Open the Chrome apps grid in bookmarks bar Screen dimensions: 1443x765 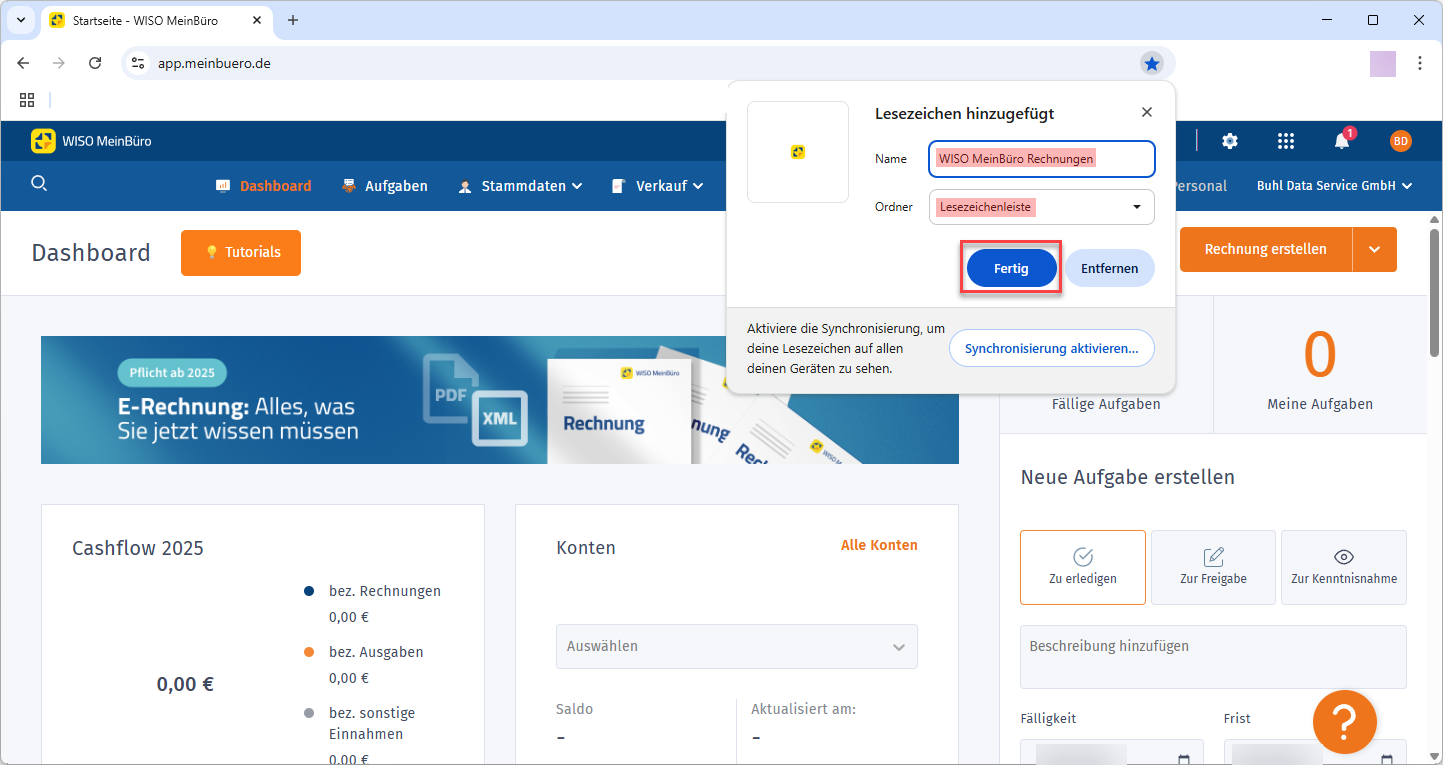tap(27, 100)
